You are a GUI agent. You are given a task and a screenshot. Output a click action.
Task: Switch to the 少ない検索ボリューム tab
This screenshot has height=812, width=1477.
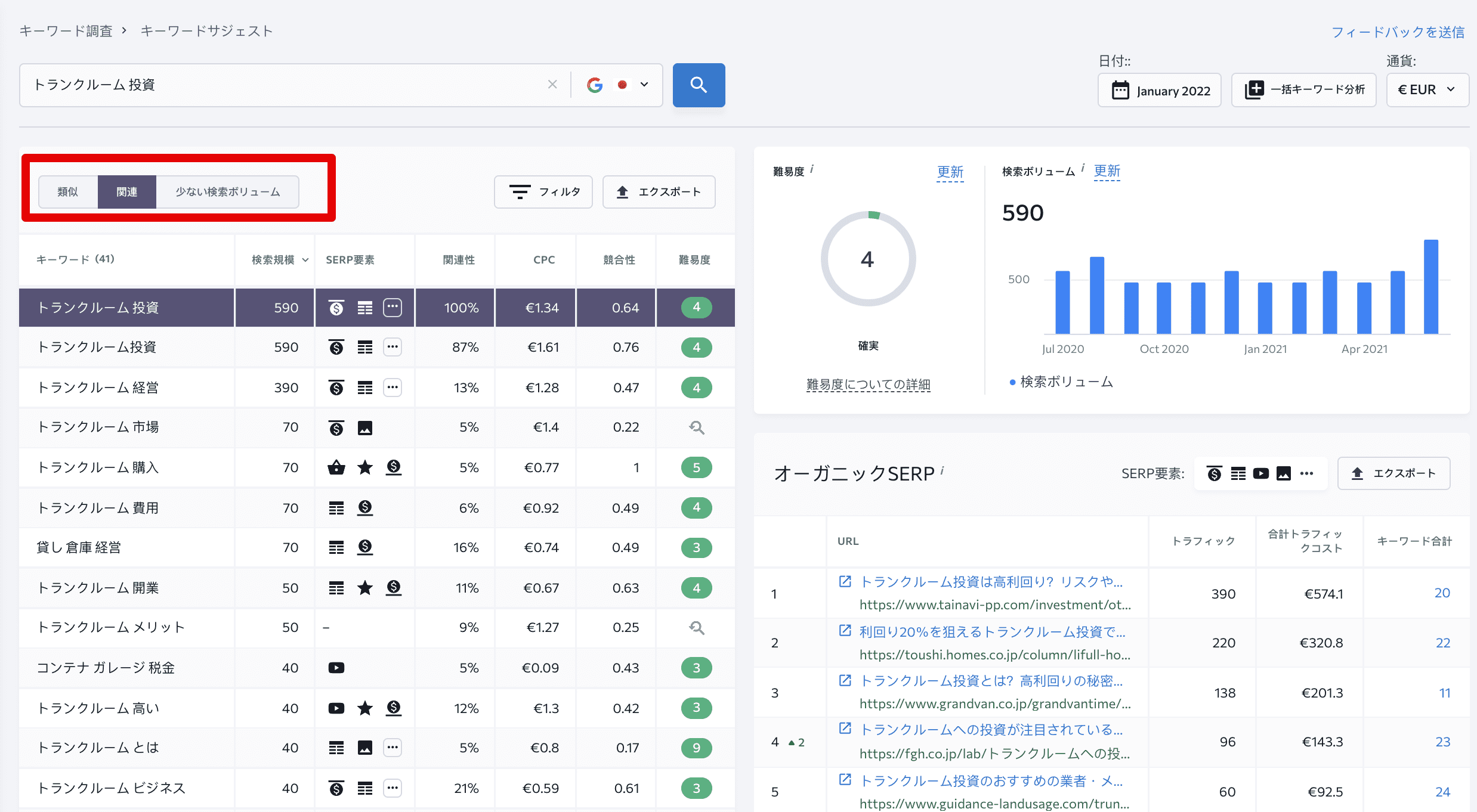(x=227, y=192)
